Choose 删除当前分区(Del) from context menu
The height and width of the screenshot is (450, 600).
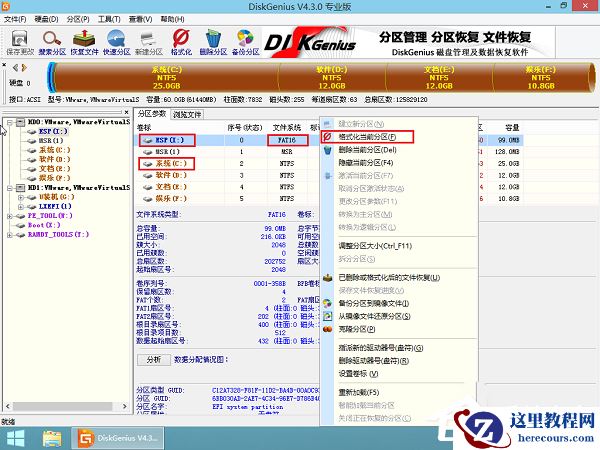click(x=367, y=150)
